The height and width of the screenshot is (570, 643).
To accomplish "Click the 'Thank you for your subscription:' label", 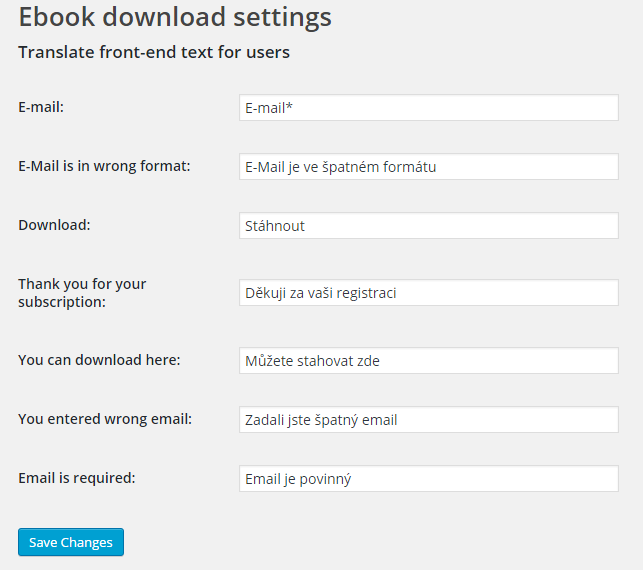I will [x=82, y=292].
